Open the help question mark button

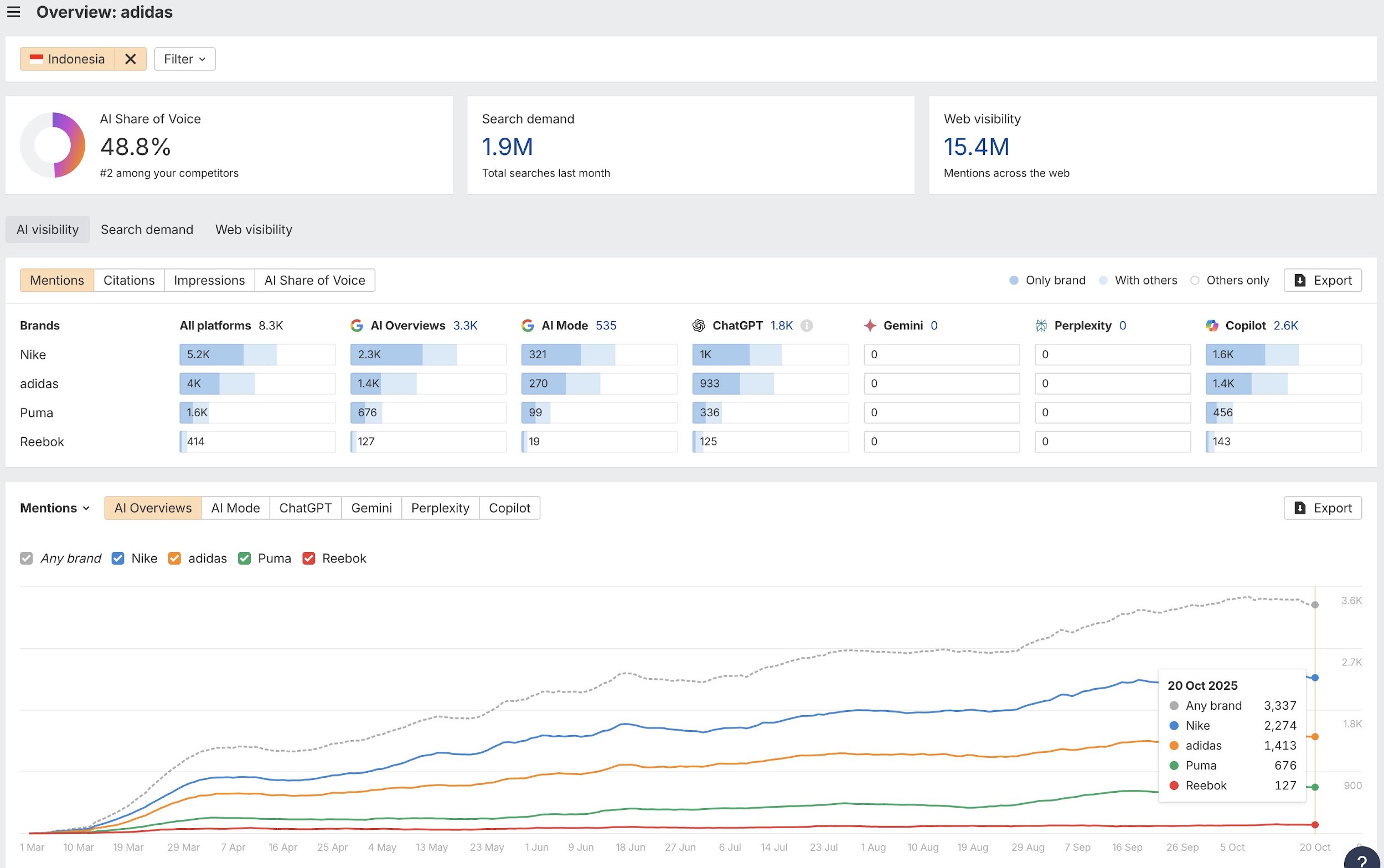pyautogui.click(x=1362, y=861)
